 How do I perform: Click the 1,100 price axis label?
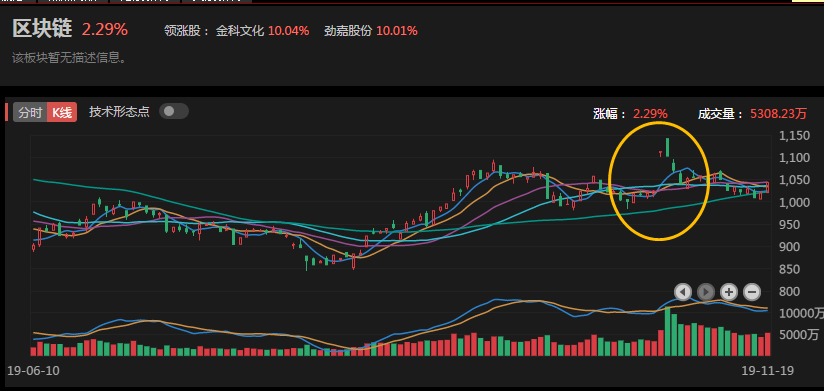point(794,158)
